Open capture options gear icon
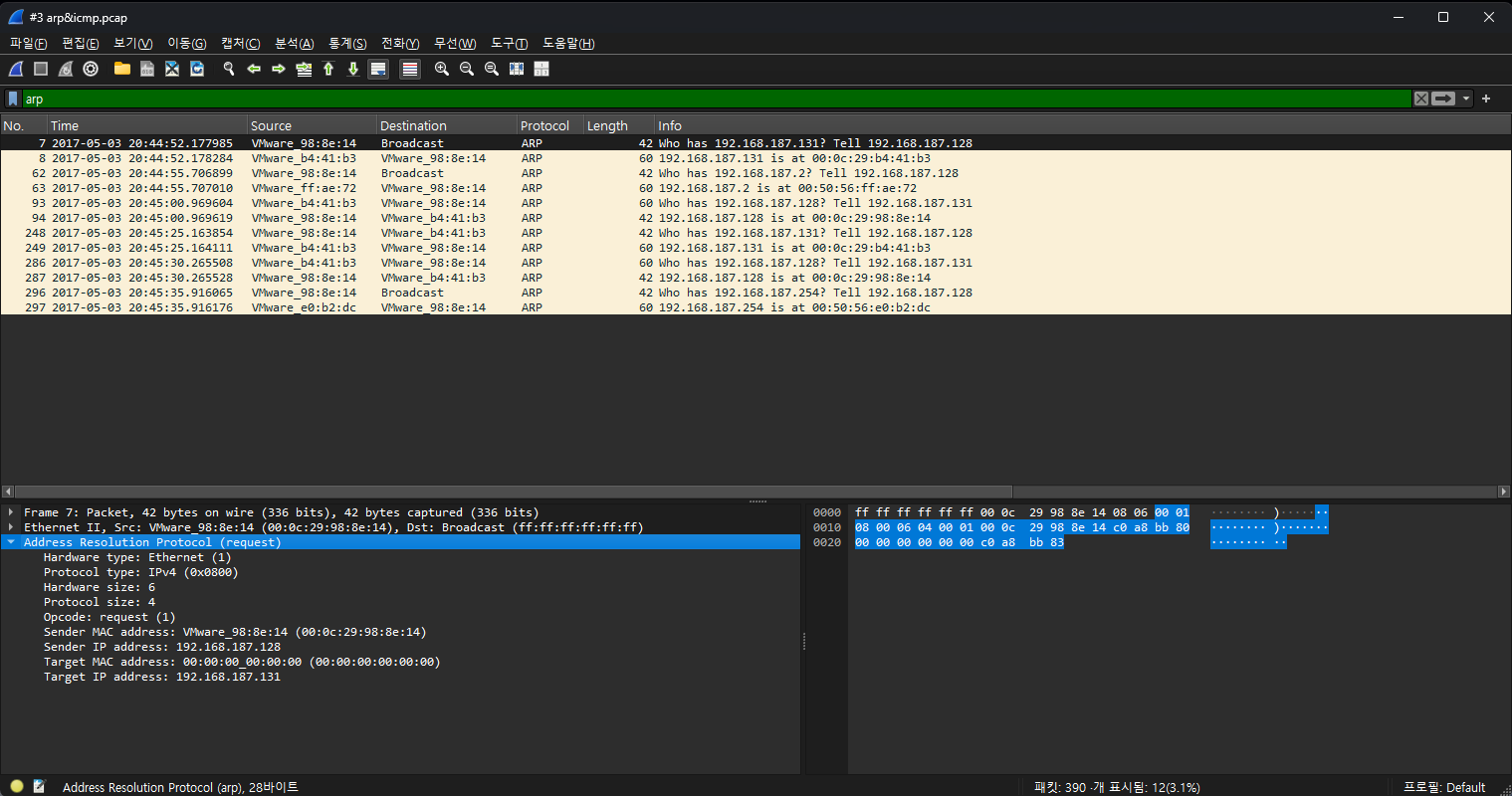 91,69
